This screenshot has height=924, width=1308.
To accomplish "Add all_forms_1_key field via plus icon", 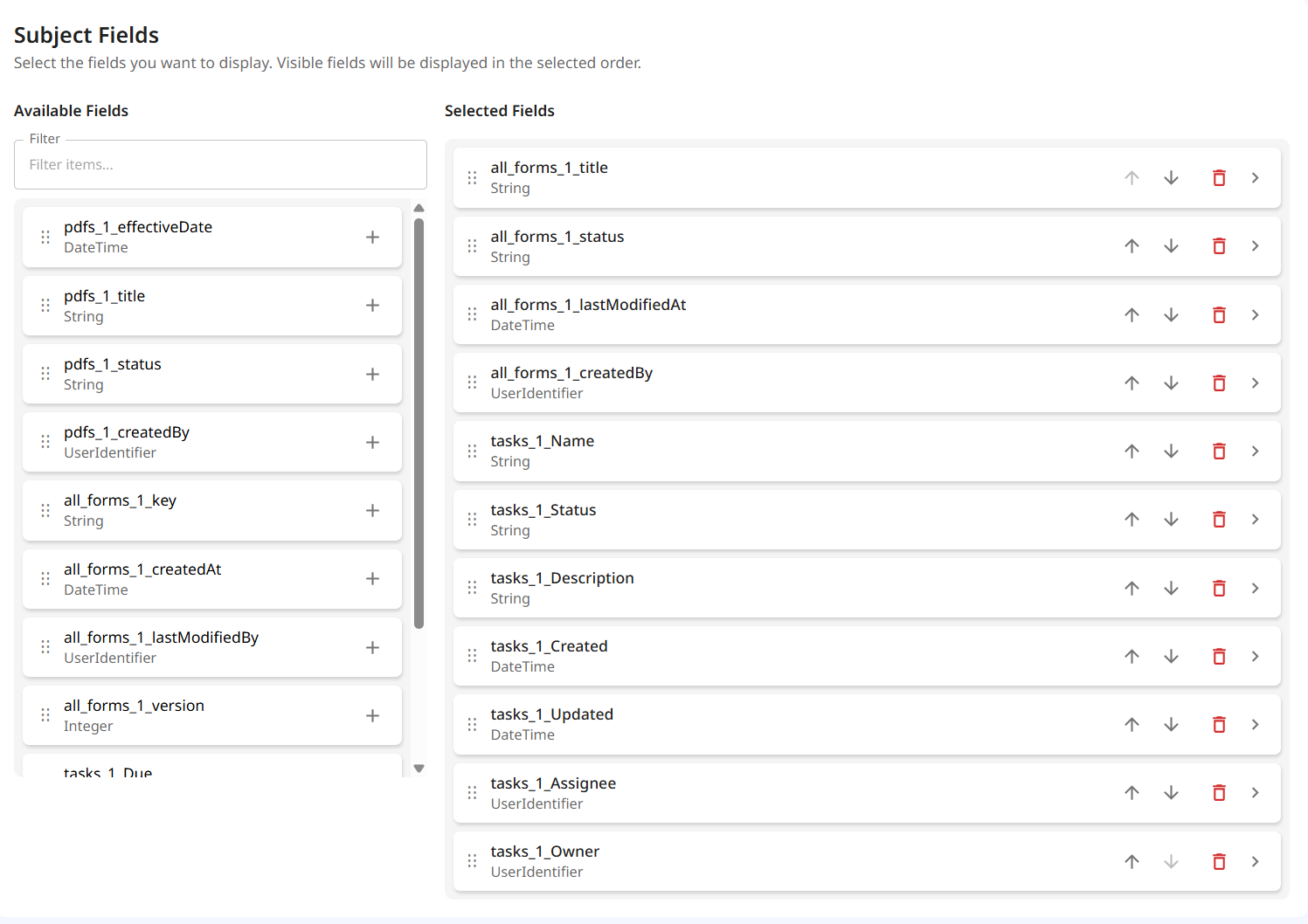I will tap(372, 510).
